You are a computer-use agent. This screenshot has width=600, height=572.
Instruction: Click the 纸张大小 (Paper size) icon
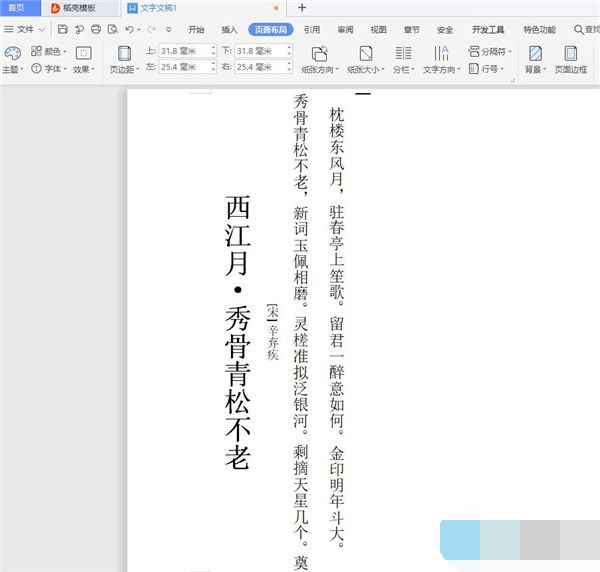coord(366,54)
